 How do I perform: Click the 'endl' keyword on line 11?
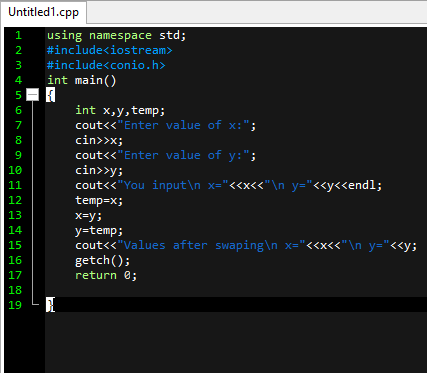(362, 185)
